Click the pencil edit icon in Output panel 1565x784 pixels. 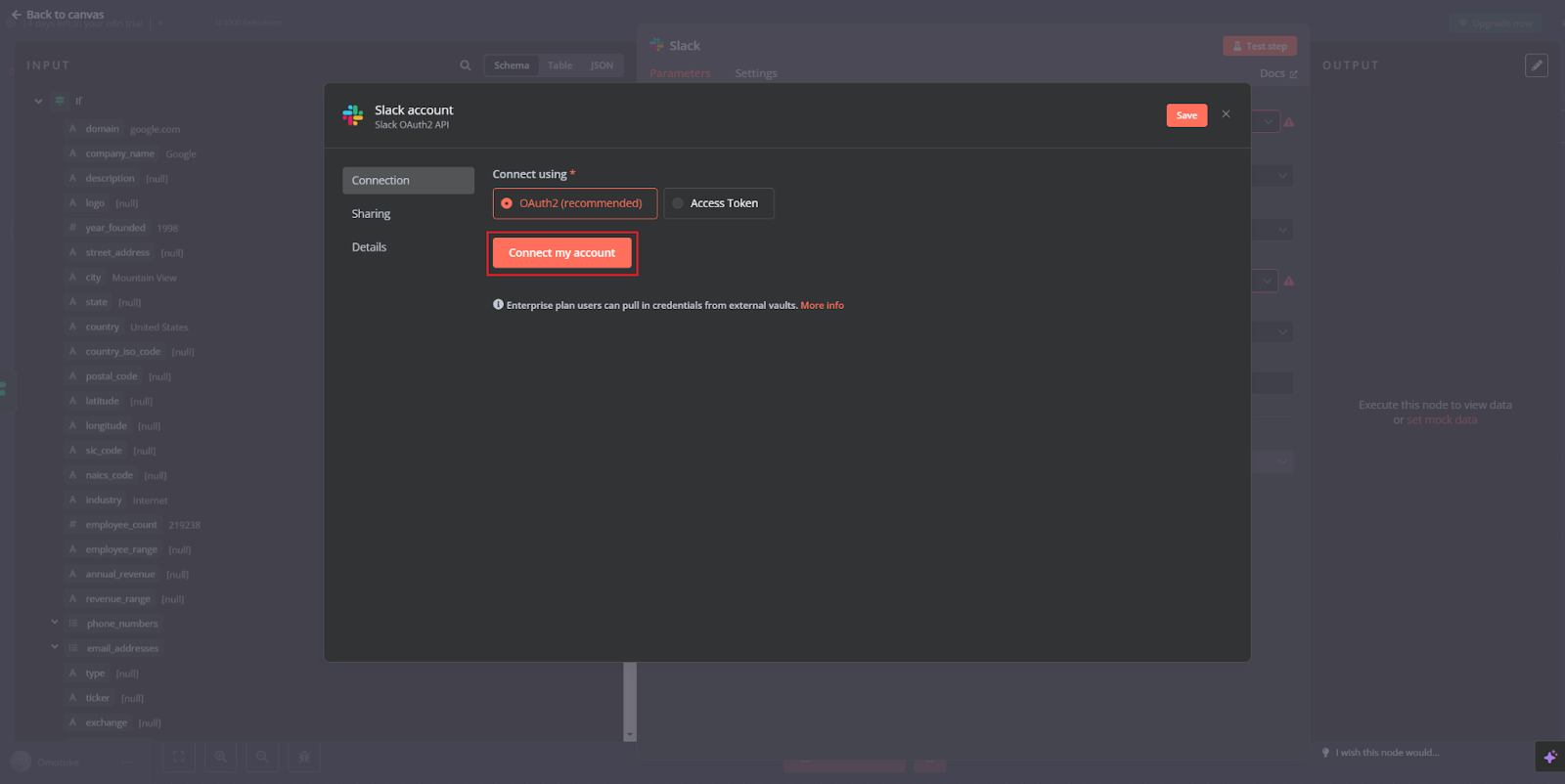pos(1536,65)
